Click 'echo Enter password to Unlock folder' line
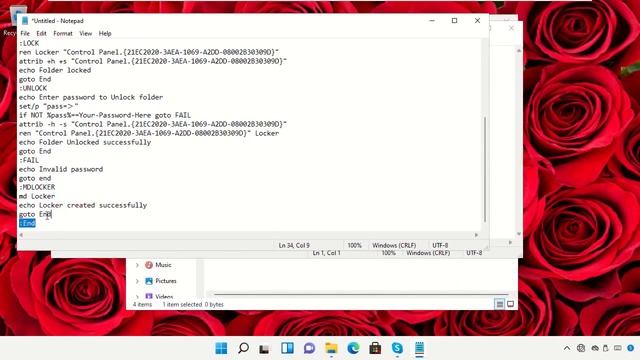 91,97
